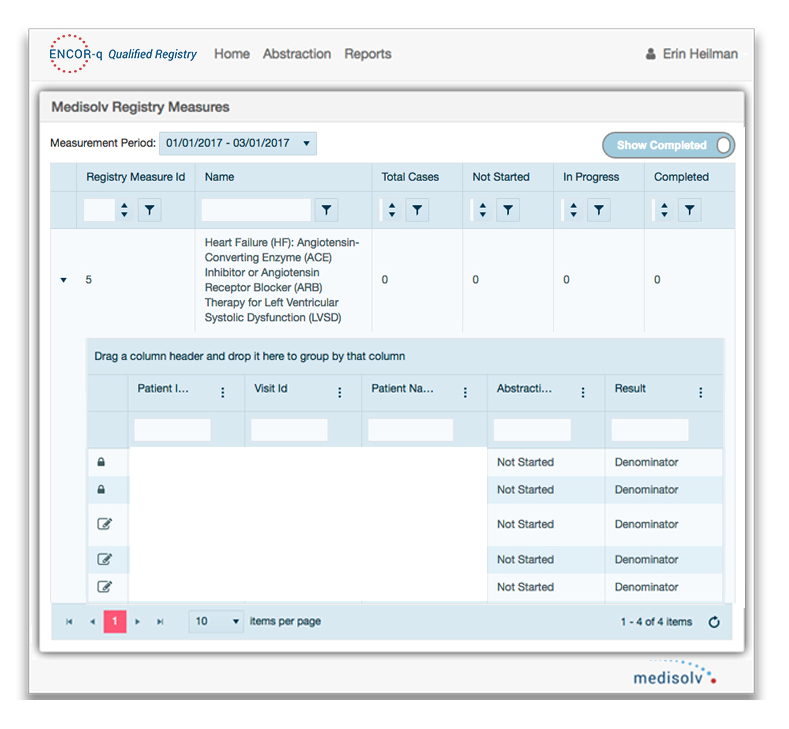This screenshot has height=729, width=789.
Task: Open filter for Completed column
Action: (x=690, y=210)
